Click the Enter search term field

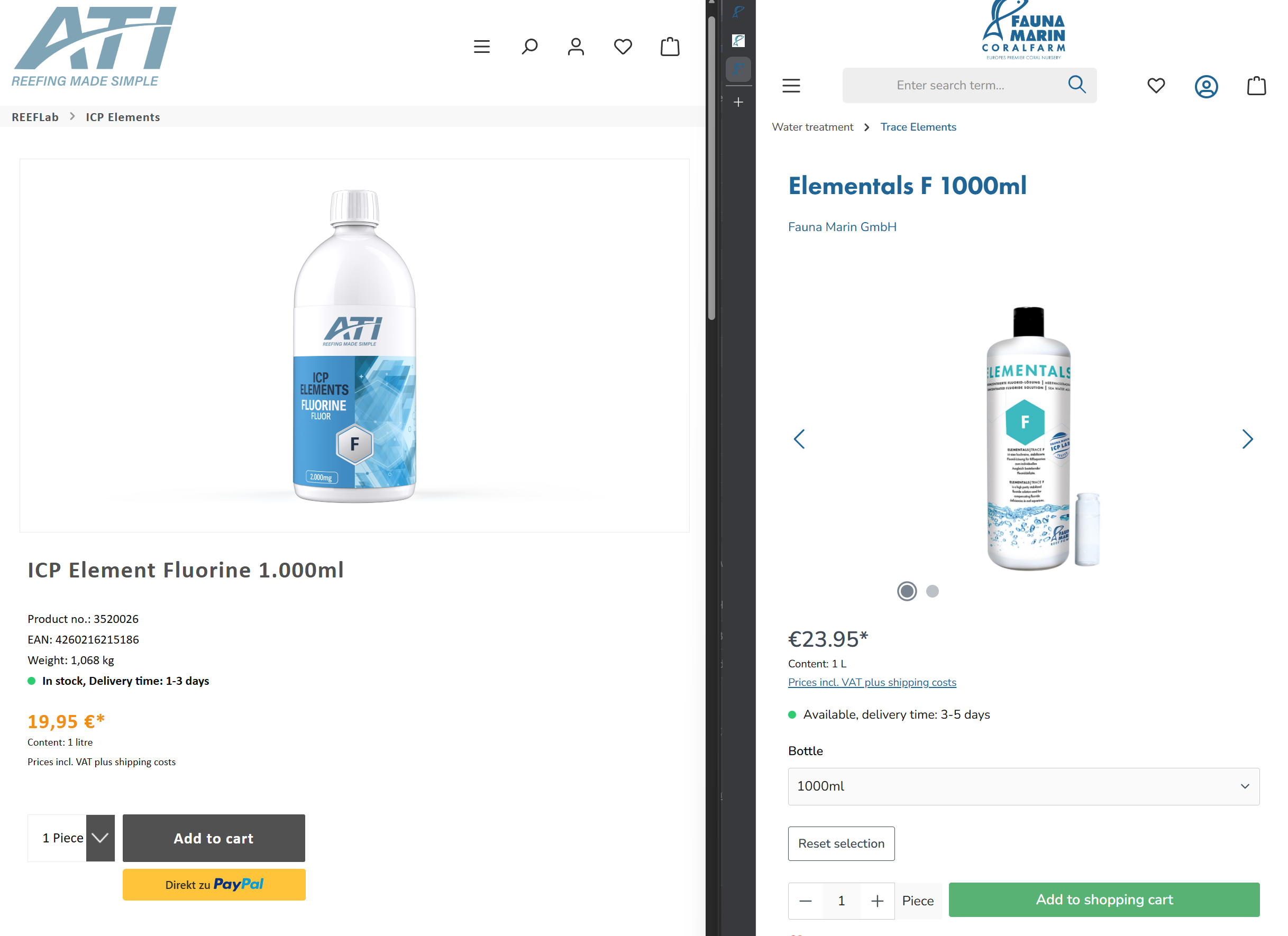[x=951, y=86]
